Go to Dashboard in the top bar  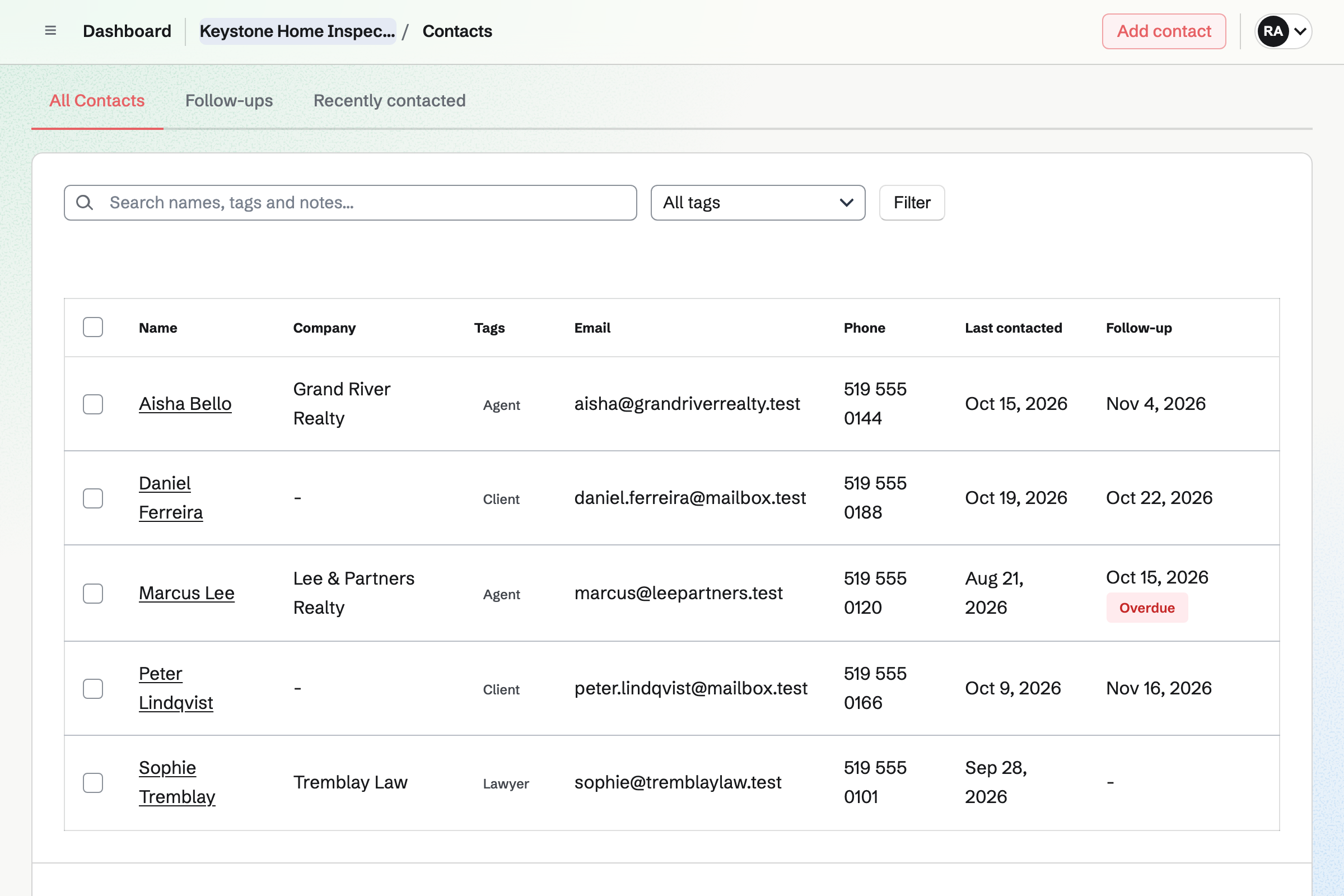(x=127, y=31)
